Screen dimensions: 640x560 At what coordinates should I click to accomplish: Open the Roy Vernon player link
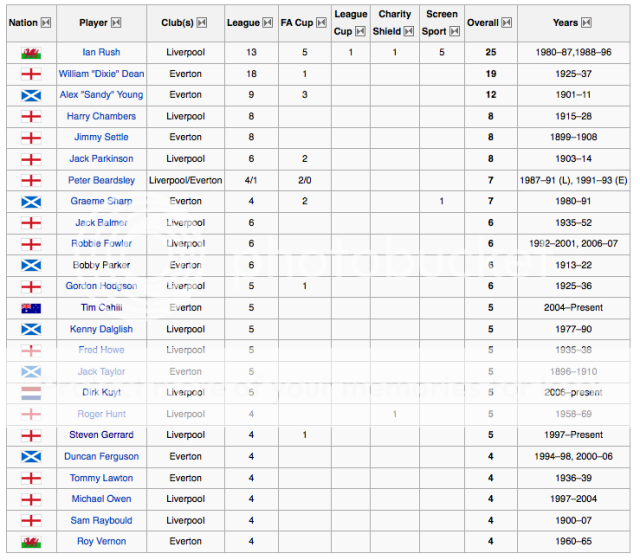101,542
